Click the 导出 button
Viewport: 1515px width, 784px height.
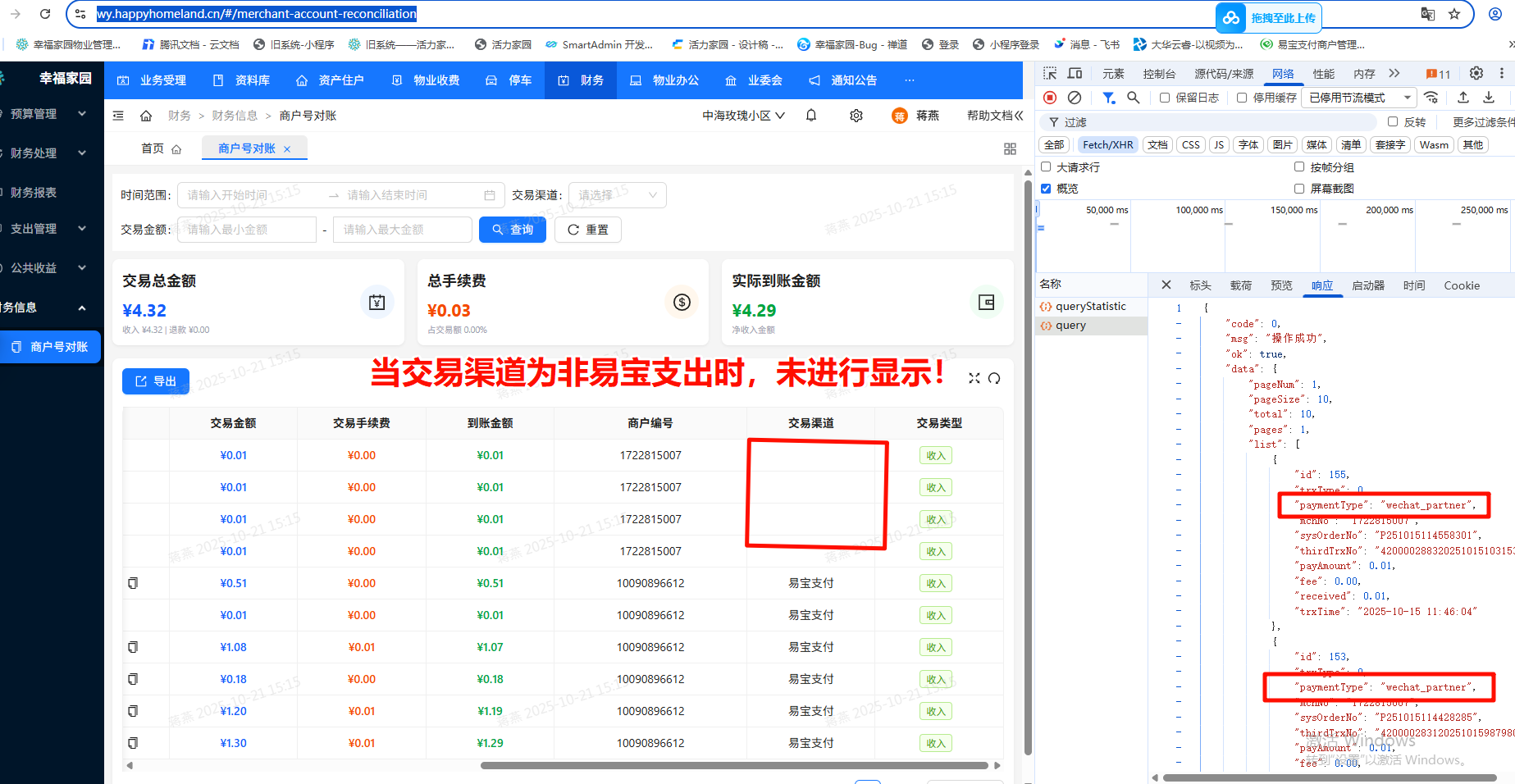[x=156, y=381]
